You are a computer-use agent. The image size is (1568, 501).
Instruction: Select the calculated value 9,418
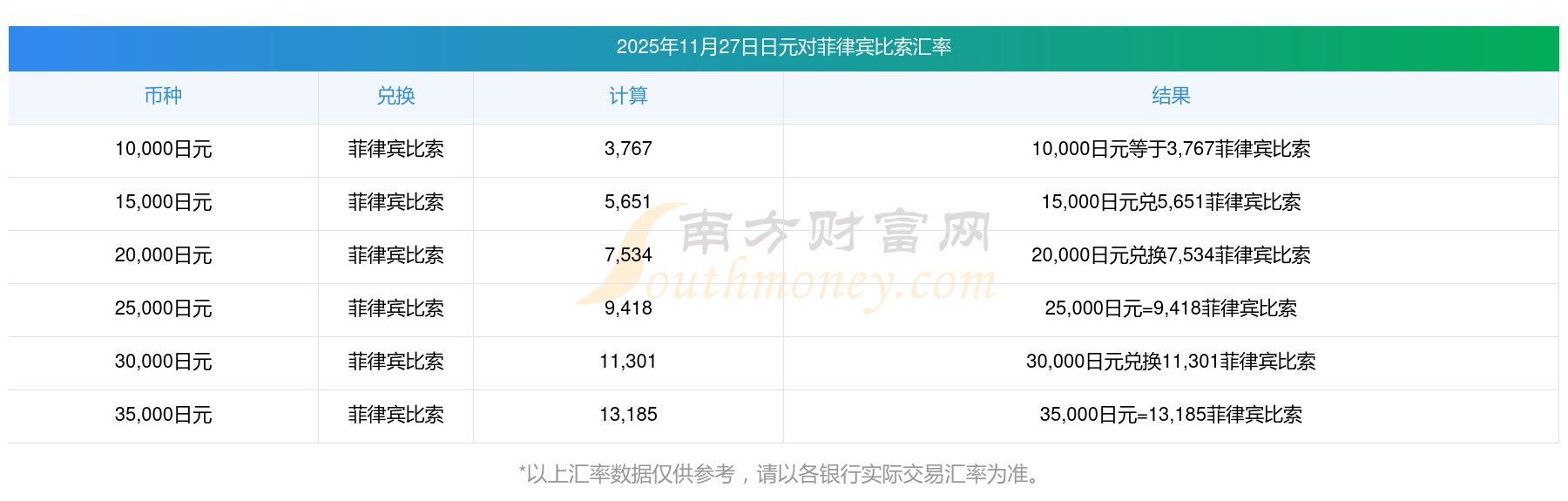(628, 308)
